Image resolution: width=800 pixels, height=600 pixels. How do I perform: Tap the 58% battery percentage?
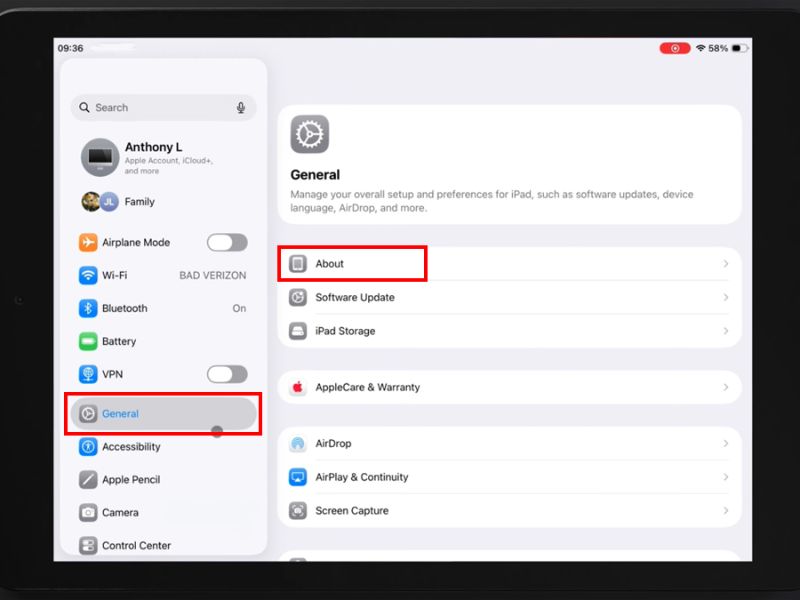(x=718, y=48)
